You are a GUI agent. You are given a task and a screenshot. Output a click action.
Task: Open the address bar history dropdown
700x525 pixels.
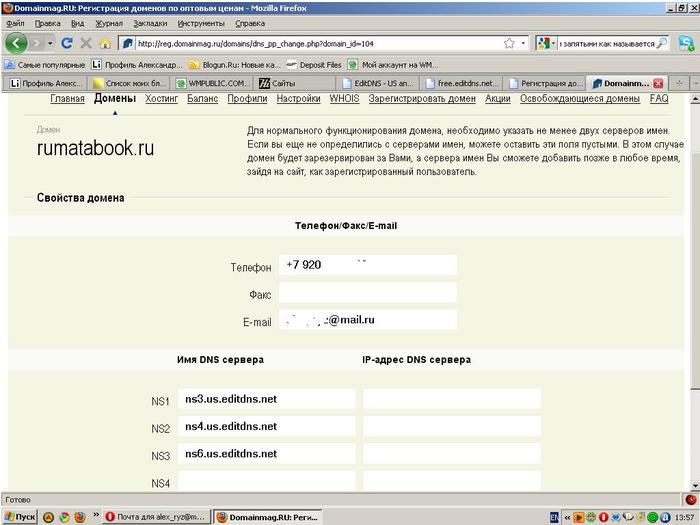pos(523,43)
